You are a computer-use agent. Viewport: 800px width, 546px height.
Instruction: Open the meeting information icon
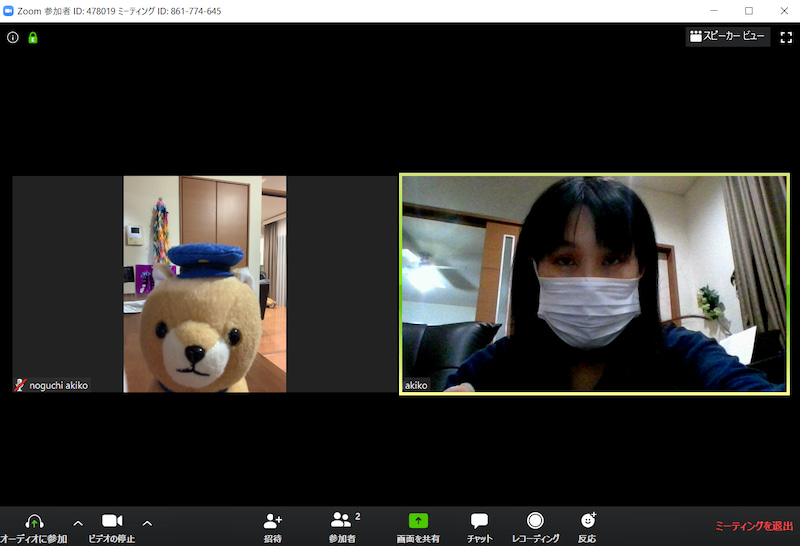(13, 37)
